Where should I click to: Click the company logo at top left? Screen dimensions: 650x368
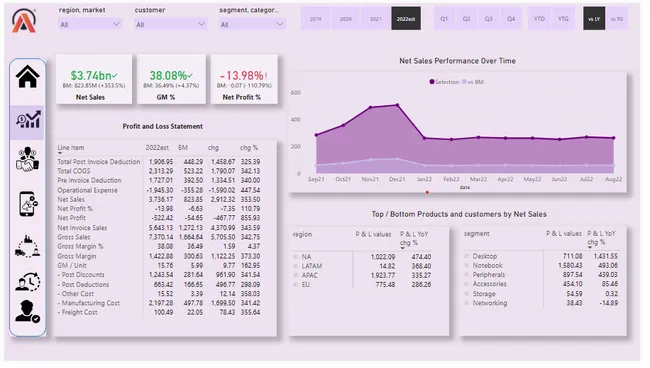[24, 21]
